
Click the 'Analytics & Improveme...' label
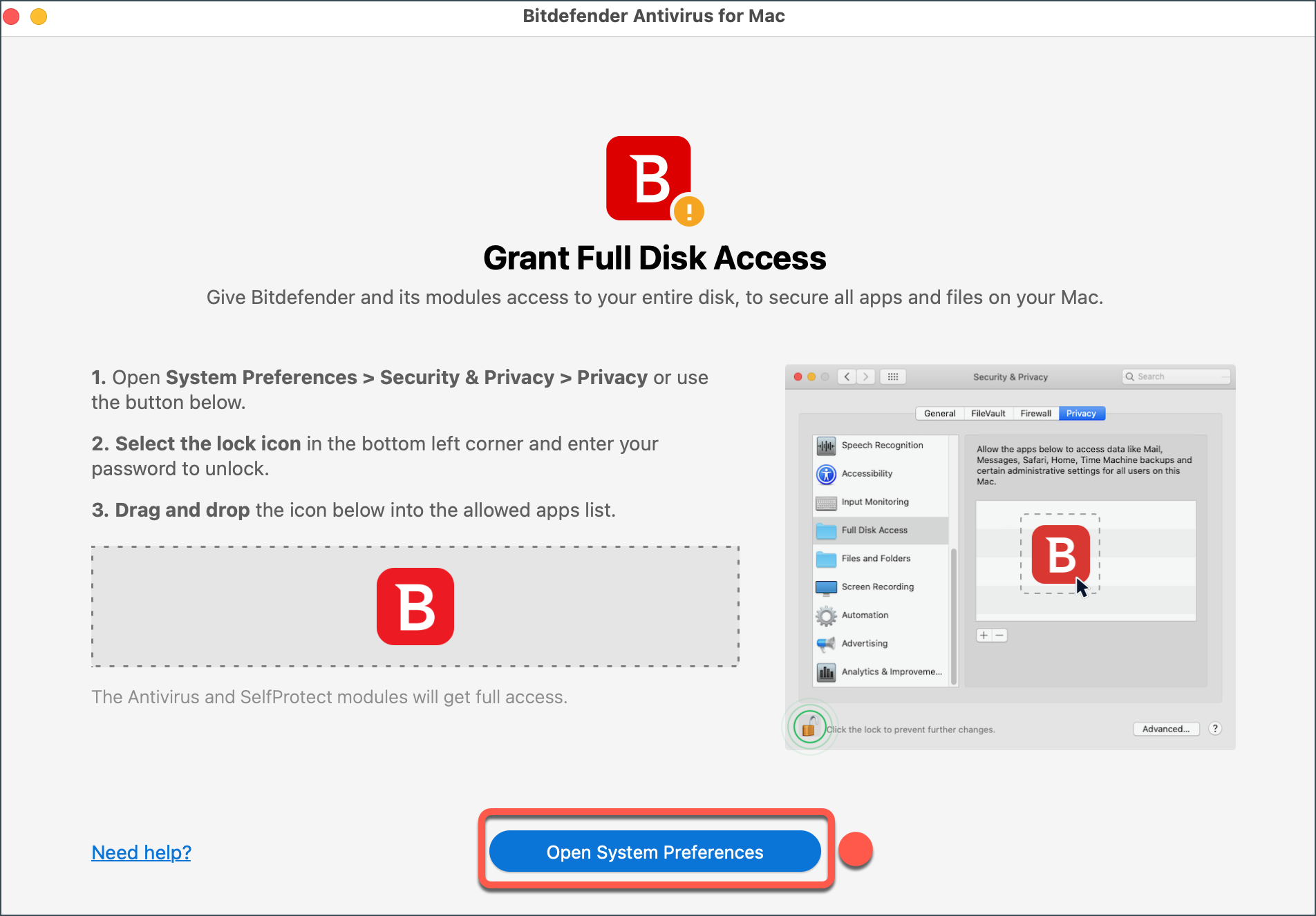[892, 671]
